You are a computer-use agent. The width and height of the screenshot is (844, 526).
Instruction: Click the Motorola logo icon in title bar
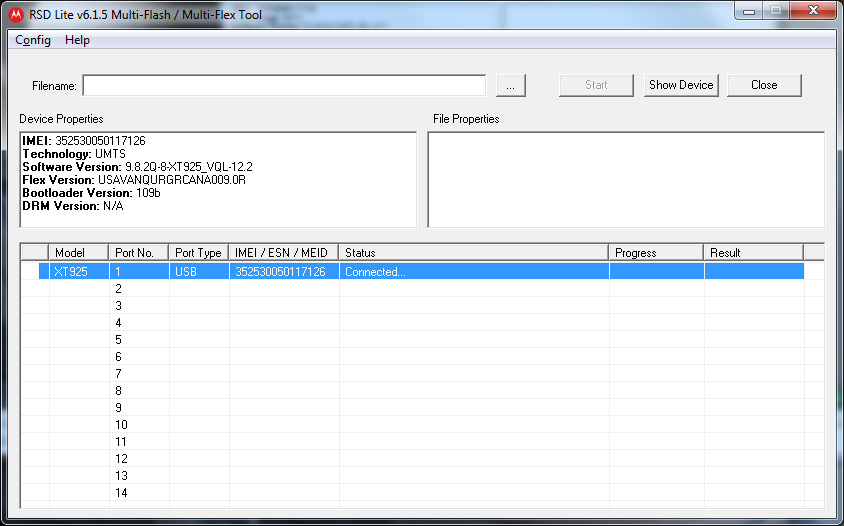coord(16,15)
